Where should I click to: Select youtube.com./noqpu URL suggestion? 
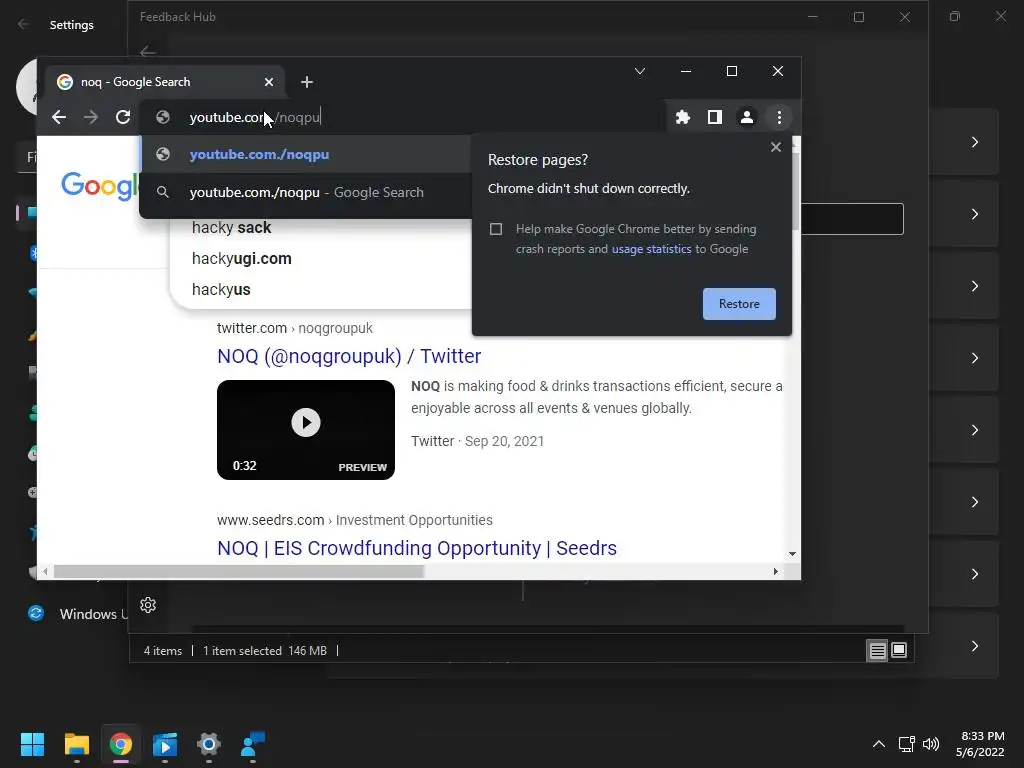coord(305,155)
